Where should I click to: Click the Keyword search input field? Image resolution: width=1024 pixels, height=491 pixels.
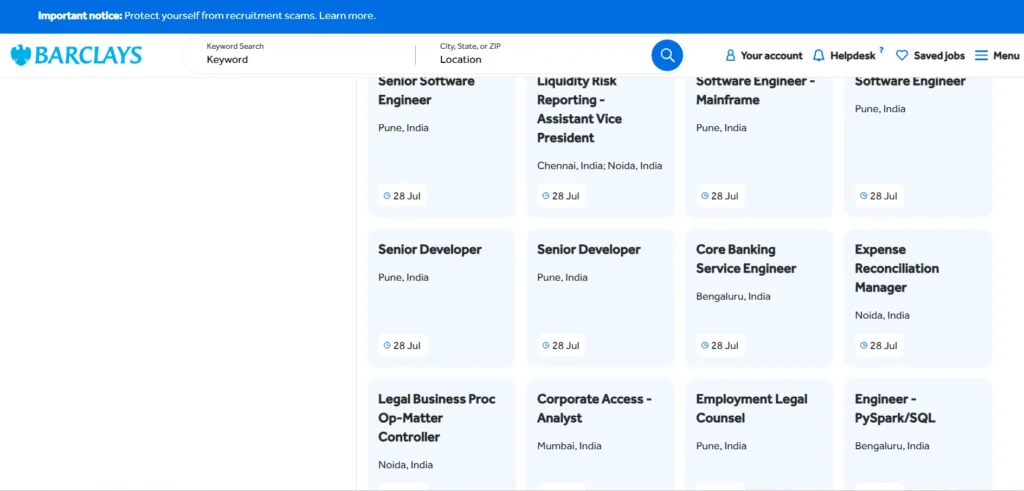(307, 59)
